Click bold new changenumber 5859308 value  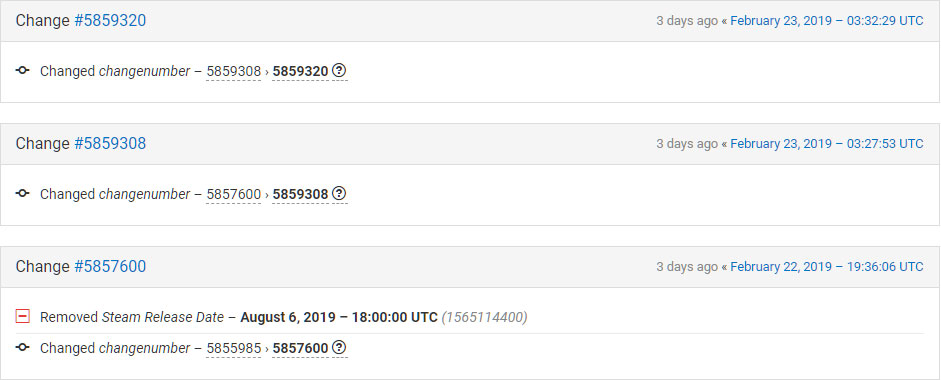pos(300,195)
